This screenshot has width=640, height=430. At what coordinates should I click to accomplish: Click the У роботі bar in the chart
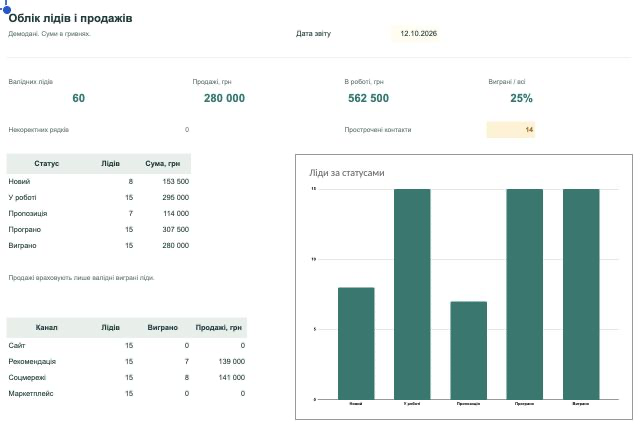(412, 294)
